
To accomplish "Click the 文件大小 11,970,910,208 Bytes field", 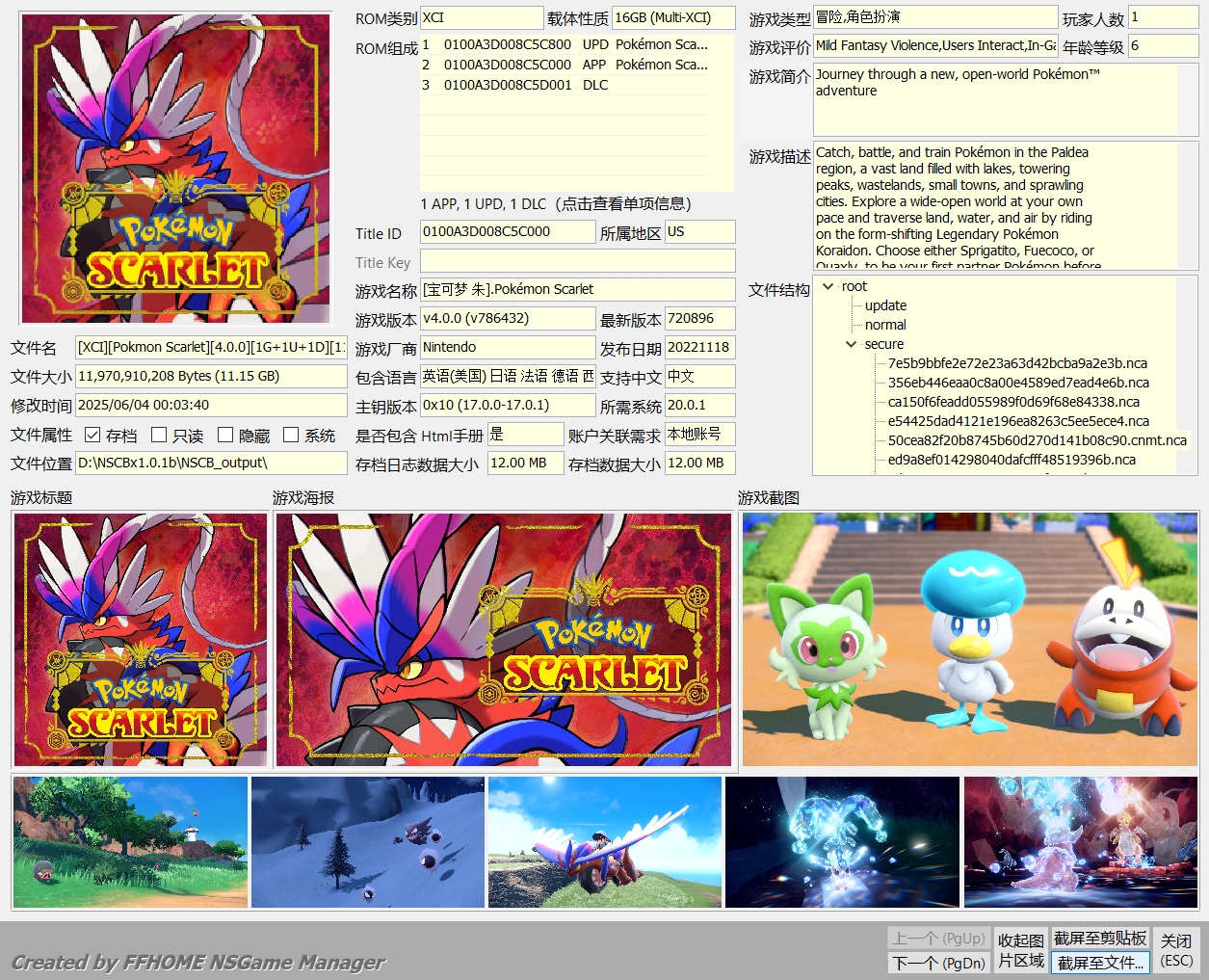I will pyautogui.click(x=211, y=377).
